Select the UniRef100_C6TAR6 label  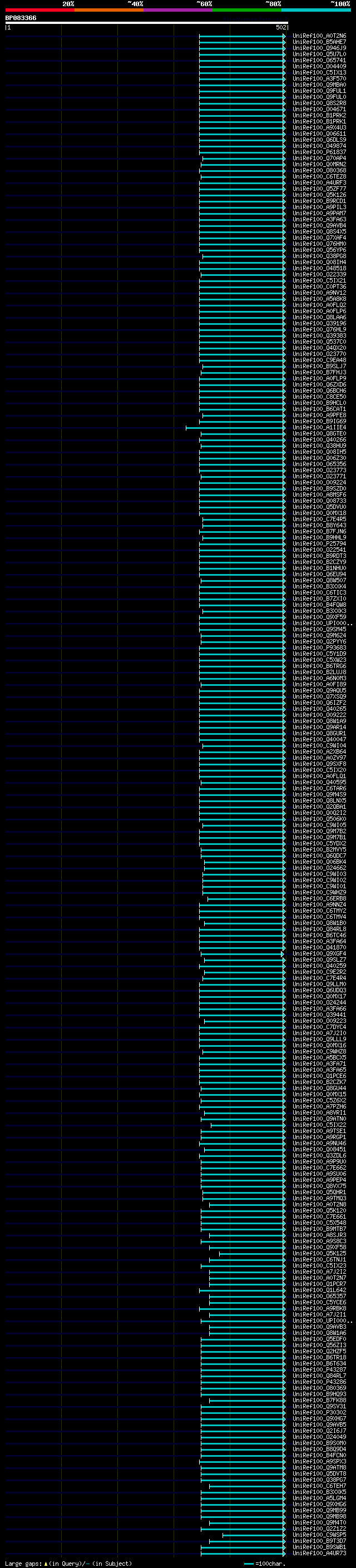coord(319,788)
